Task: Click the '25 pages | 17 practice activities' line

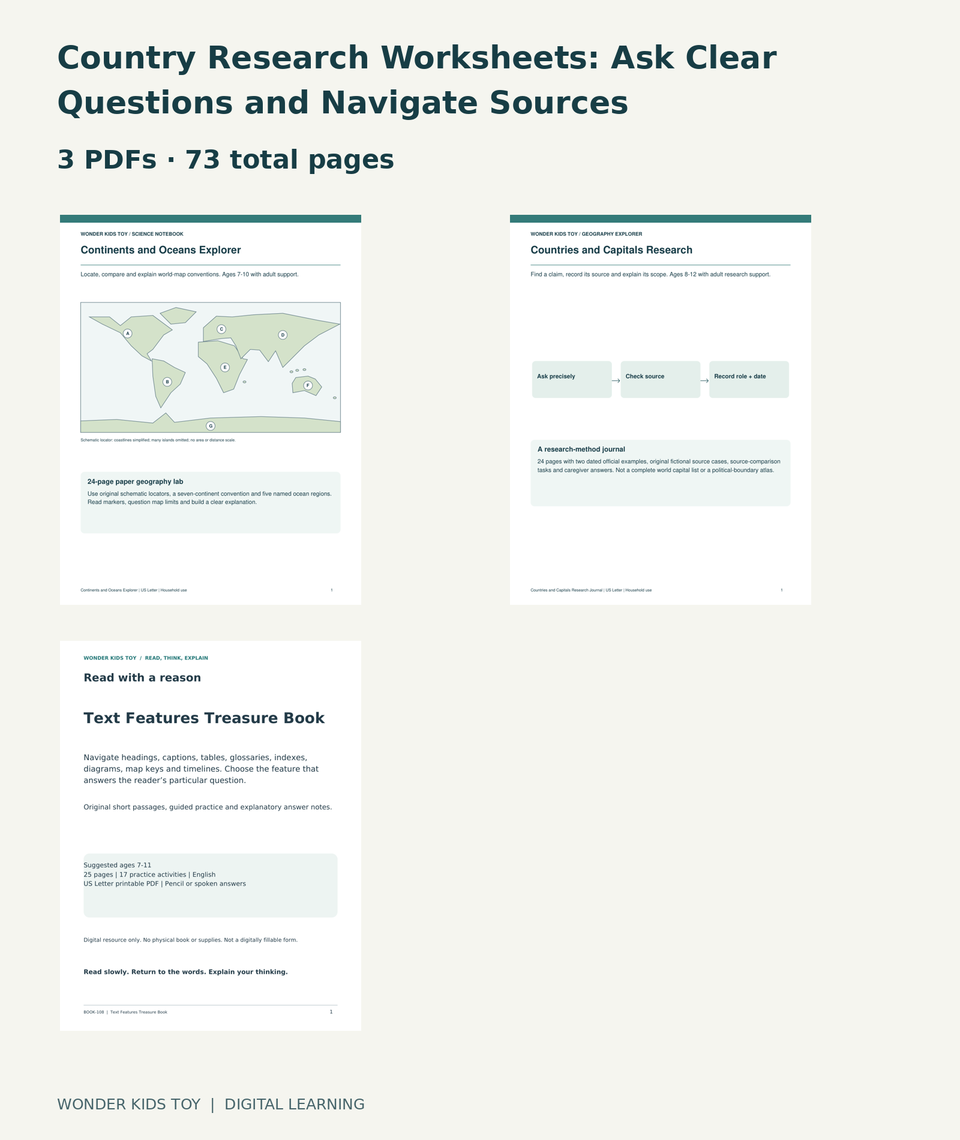Action: 149,875
